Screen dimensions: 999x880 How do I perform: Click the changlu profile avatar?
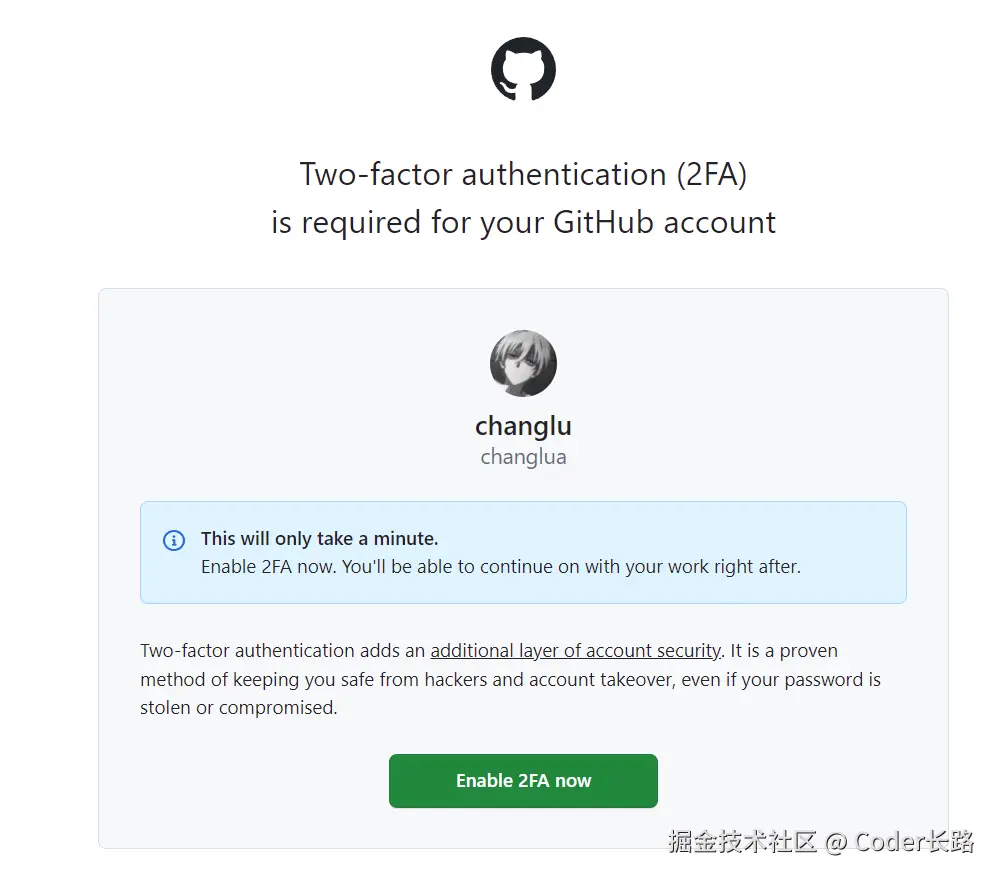(x=523, y=364)
